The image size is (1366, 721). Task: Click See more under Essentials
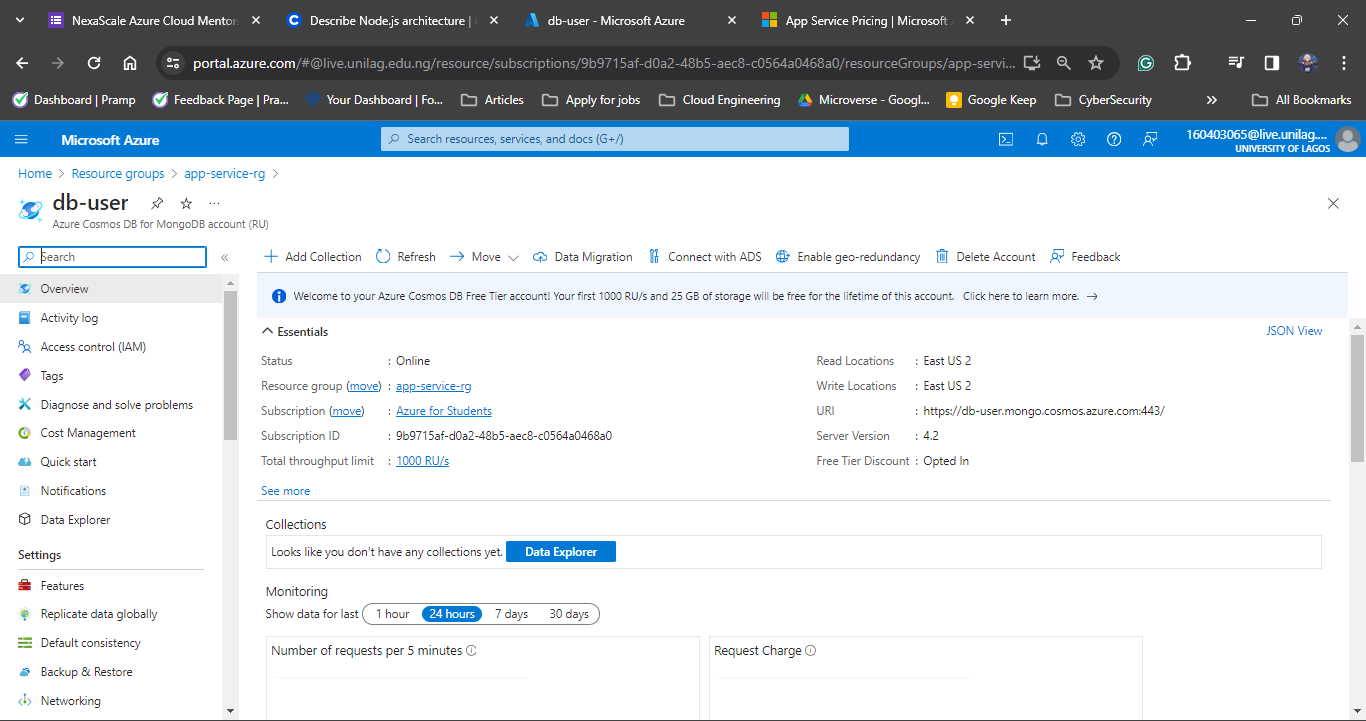coord(285,491)
